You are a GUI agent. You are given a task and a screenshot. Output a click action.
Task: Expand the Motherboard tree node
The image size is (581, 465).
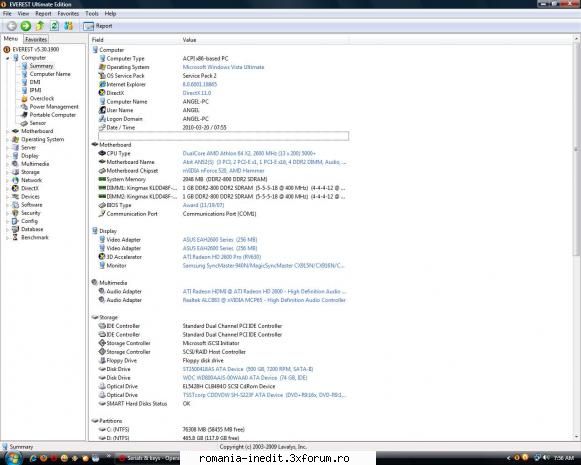(7, 131)
